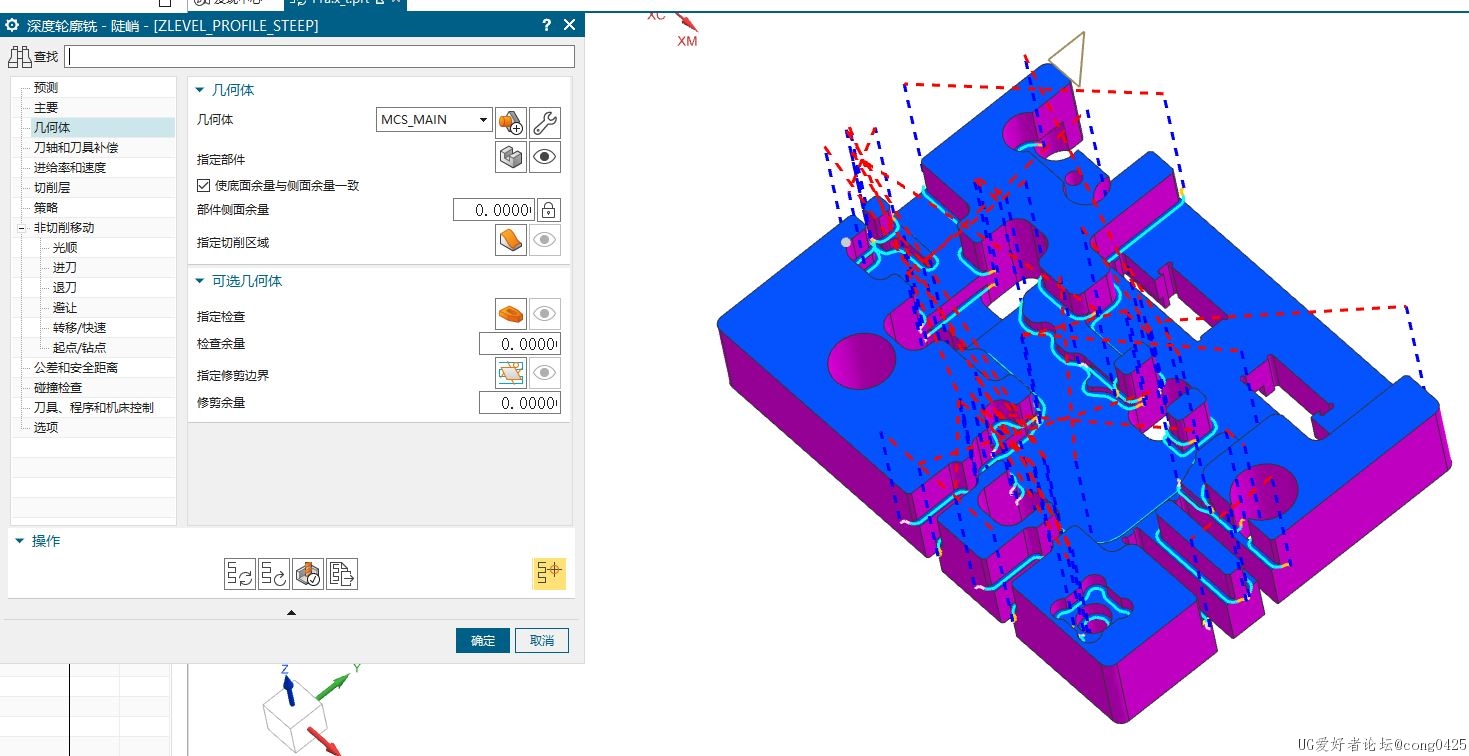
Task: Open the 刀轴和刀具补偿 page
Action: pyautogui.click(x=76, y=148)
